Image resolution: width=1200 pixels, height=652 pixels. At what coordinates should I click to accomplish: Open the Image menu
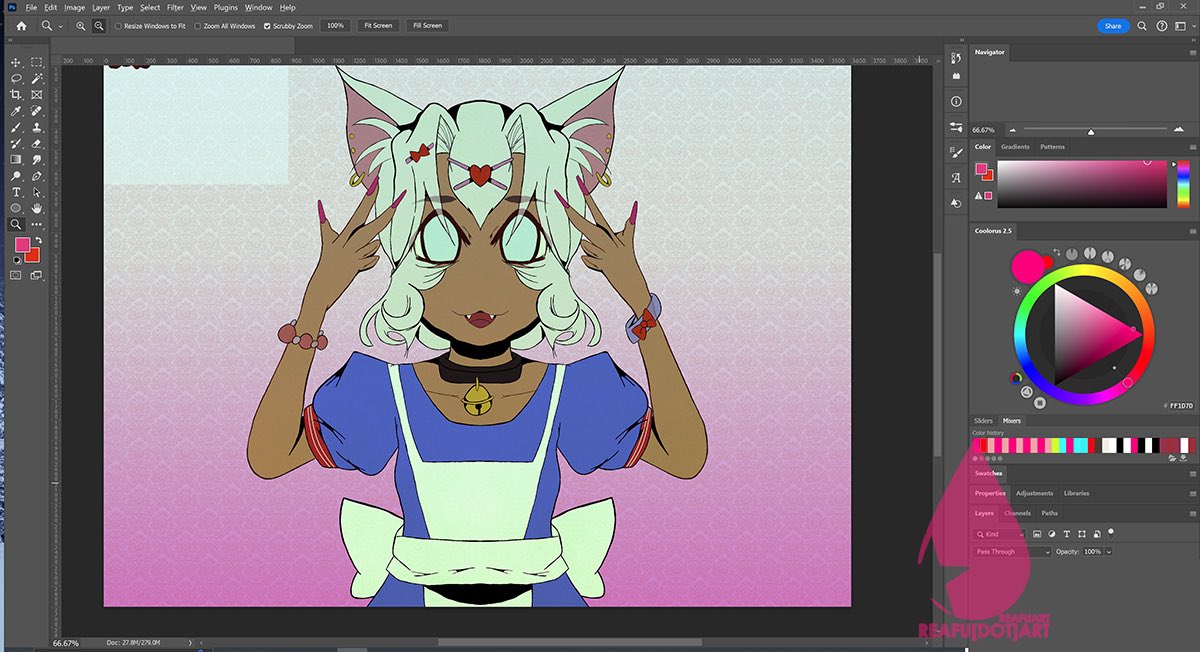pyautogui.click(x=75, y=7)
